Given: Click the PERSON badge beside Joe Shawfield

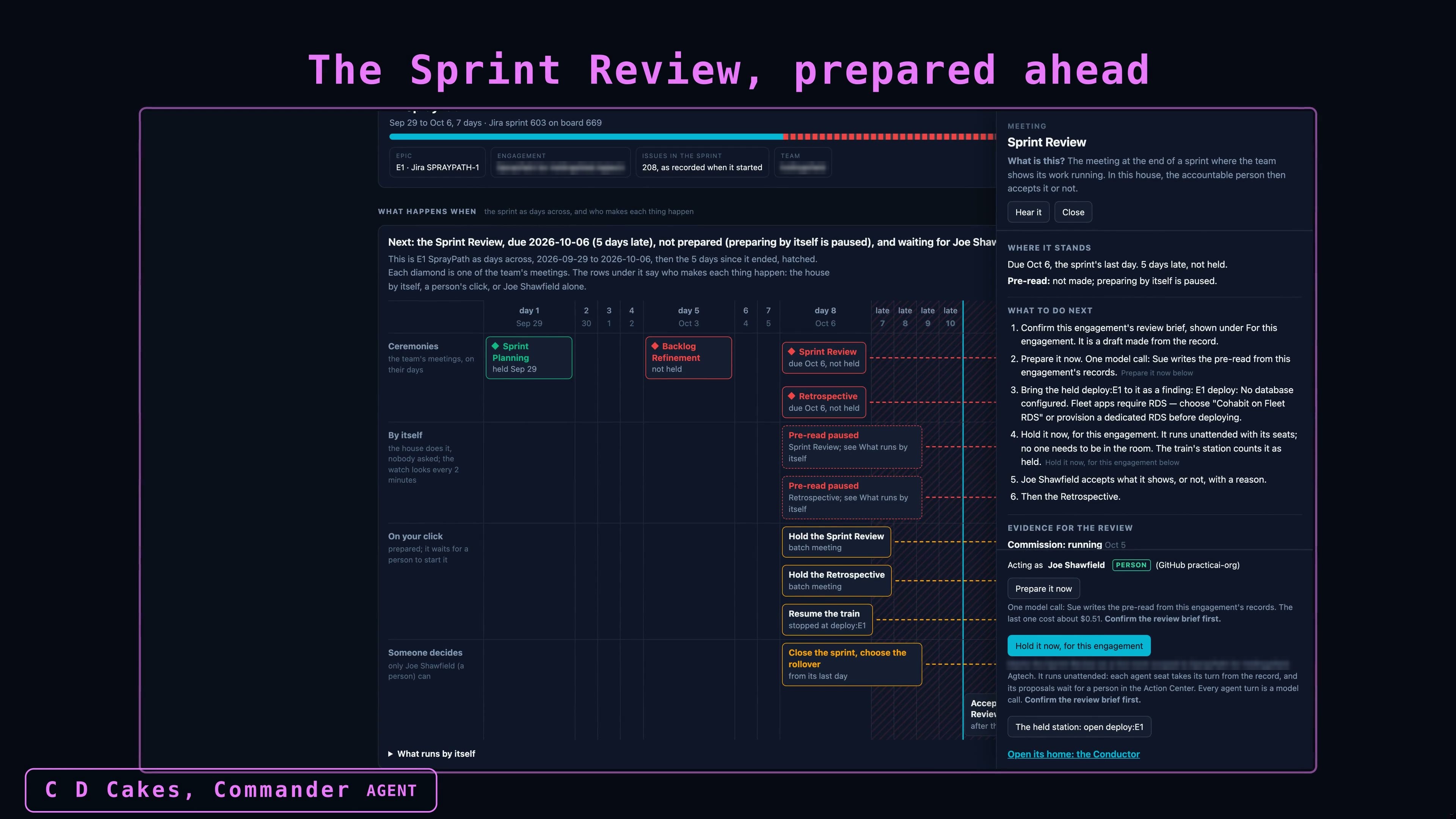Looking at the screenshot, I should tap(1131, 565).
